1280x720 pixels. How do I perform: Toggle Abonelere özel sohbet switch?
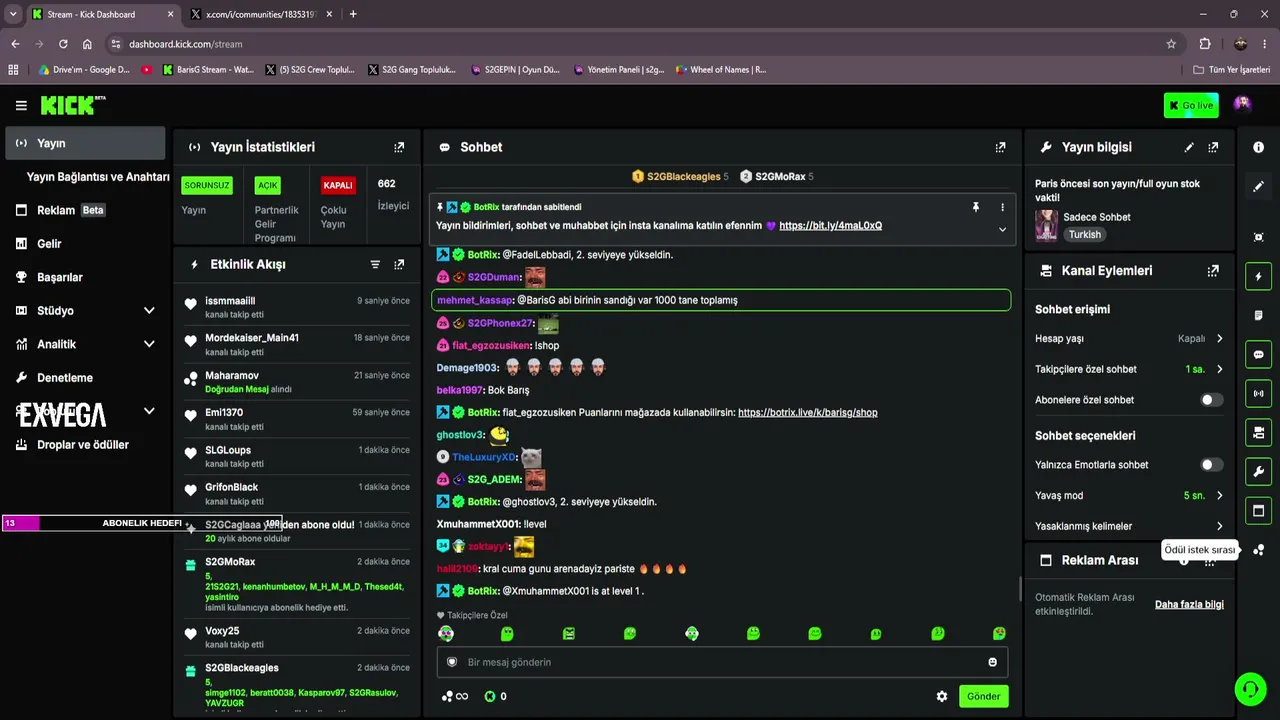(x=1211, y=400)
